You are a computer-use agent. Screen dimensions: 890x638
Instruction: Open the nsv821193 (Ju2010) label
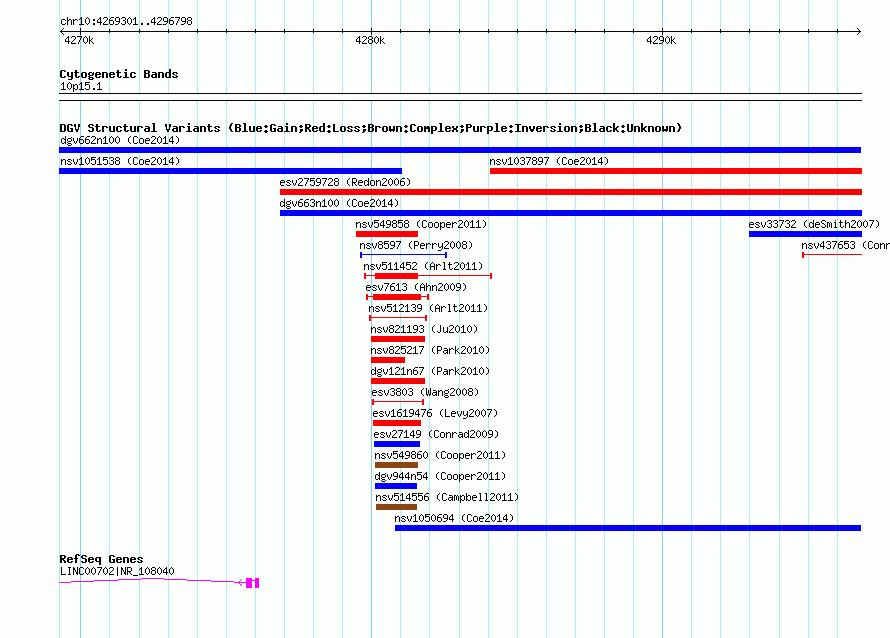tap(424, 329)
